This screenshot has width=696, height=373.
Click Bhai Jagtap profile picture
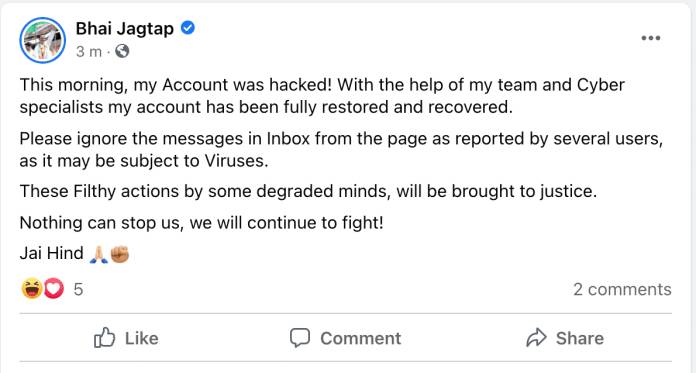tap(43, 40)
